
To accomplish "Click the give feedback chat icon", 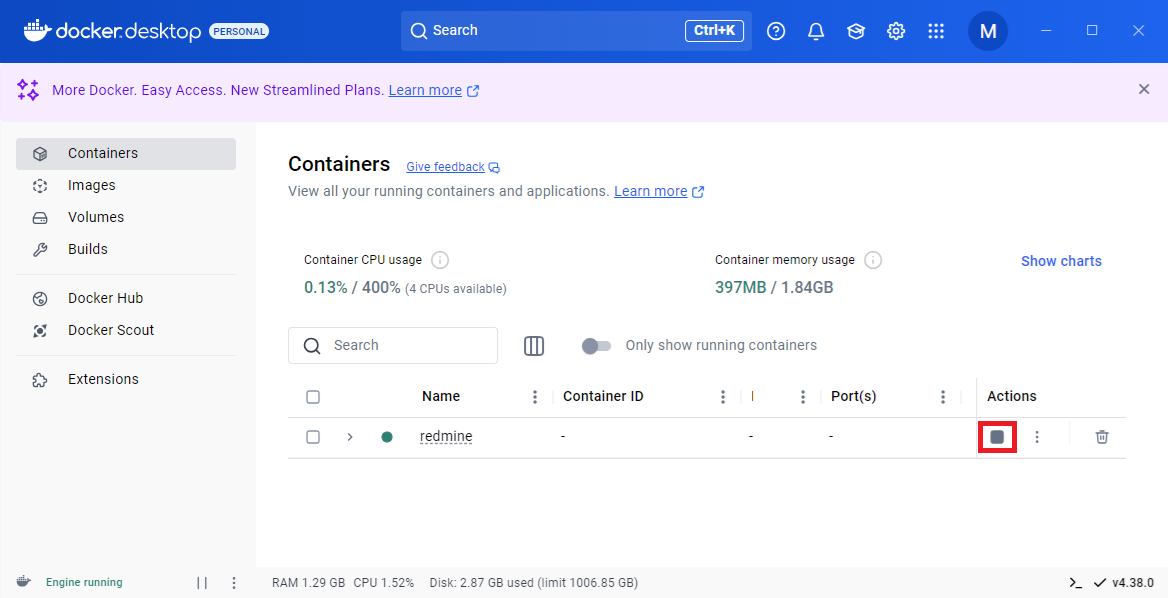I will coord(494,168).
